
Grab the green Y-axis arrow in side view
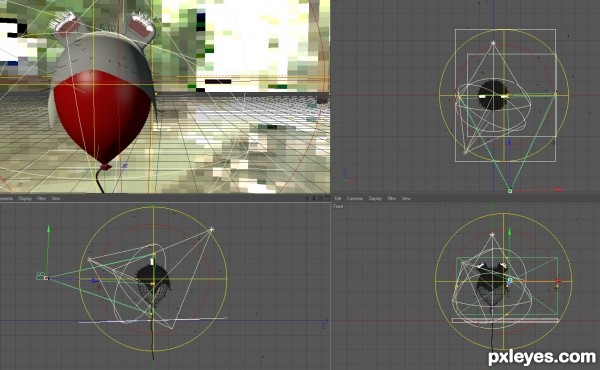tap(49, 229)
